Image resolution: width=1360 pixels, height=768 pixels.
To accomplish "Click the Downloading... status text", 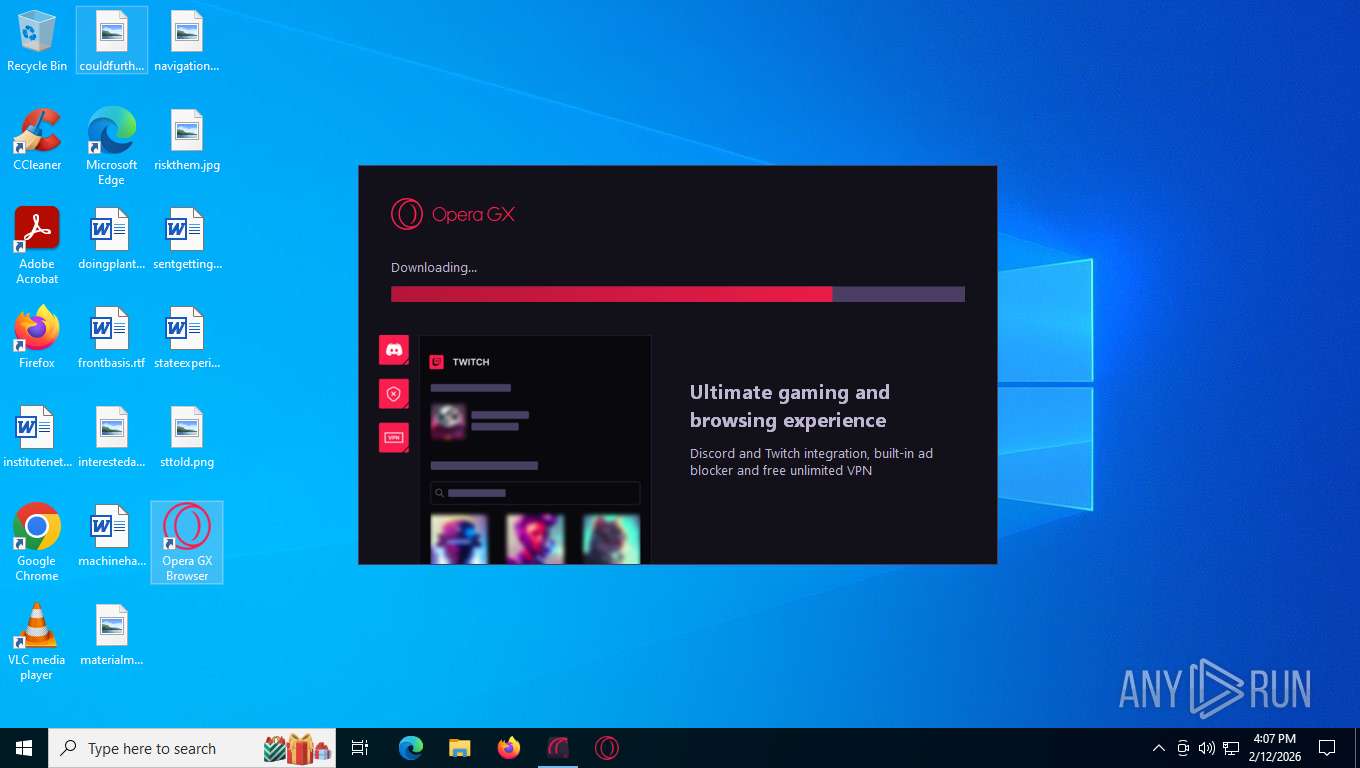I will coord(434,267).
